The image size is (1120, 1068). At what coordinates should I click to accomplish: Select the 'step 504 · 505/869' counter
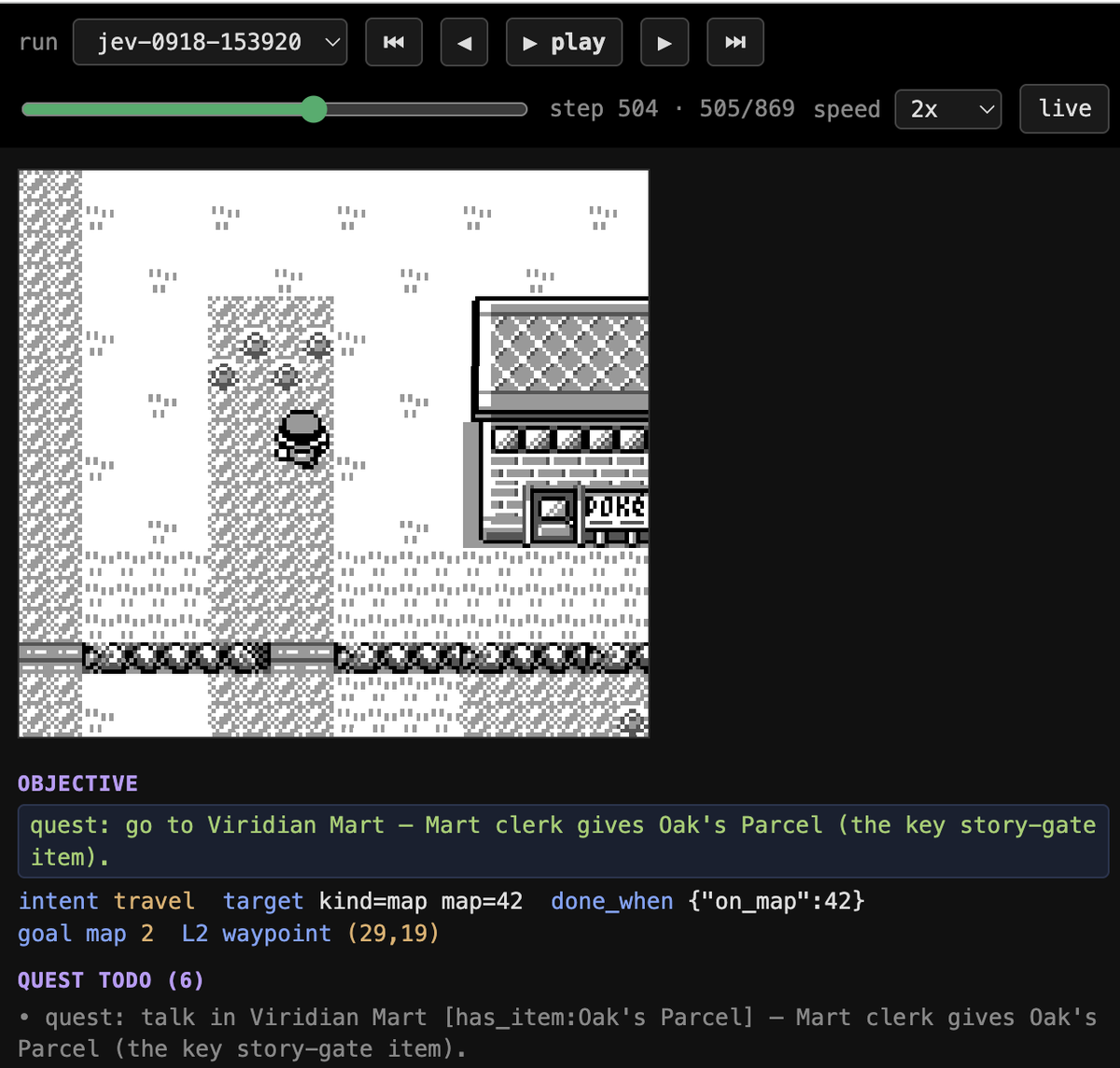click(x=672, y=109)
